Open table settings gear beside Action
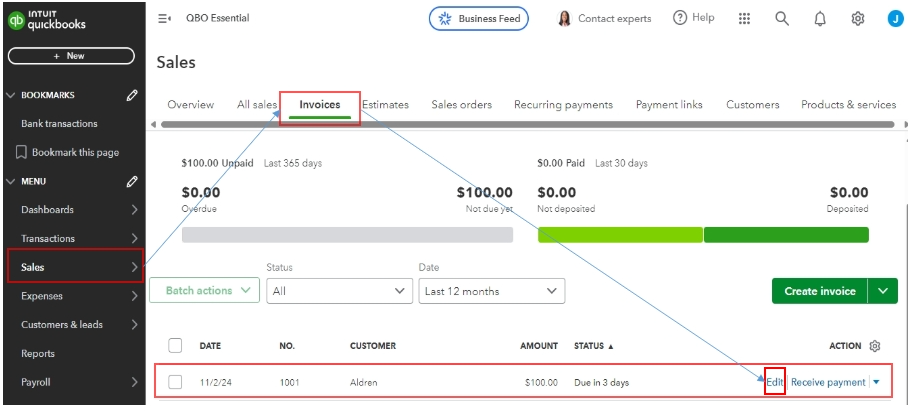This screenshot has width=912, height=411. click(x=875, y=346)
